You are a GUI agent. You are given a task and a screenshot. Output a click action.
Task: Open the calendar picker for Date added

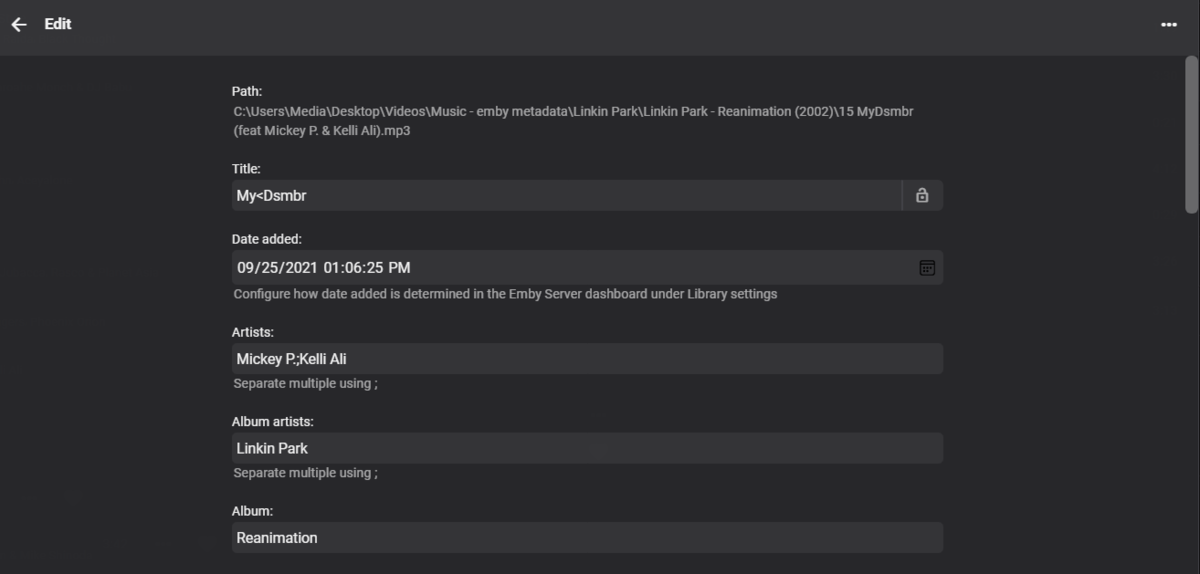pos(927,268)
